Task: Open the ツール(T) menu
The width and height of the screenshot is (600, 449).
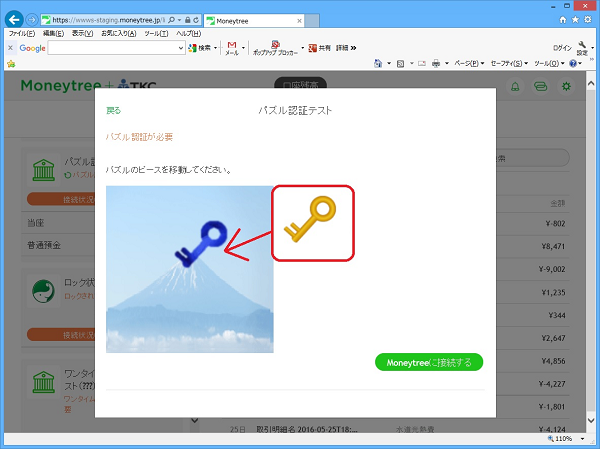Action: 156,34
